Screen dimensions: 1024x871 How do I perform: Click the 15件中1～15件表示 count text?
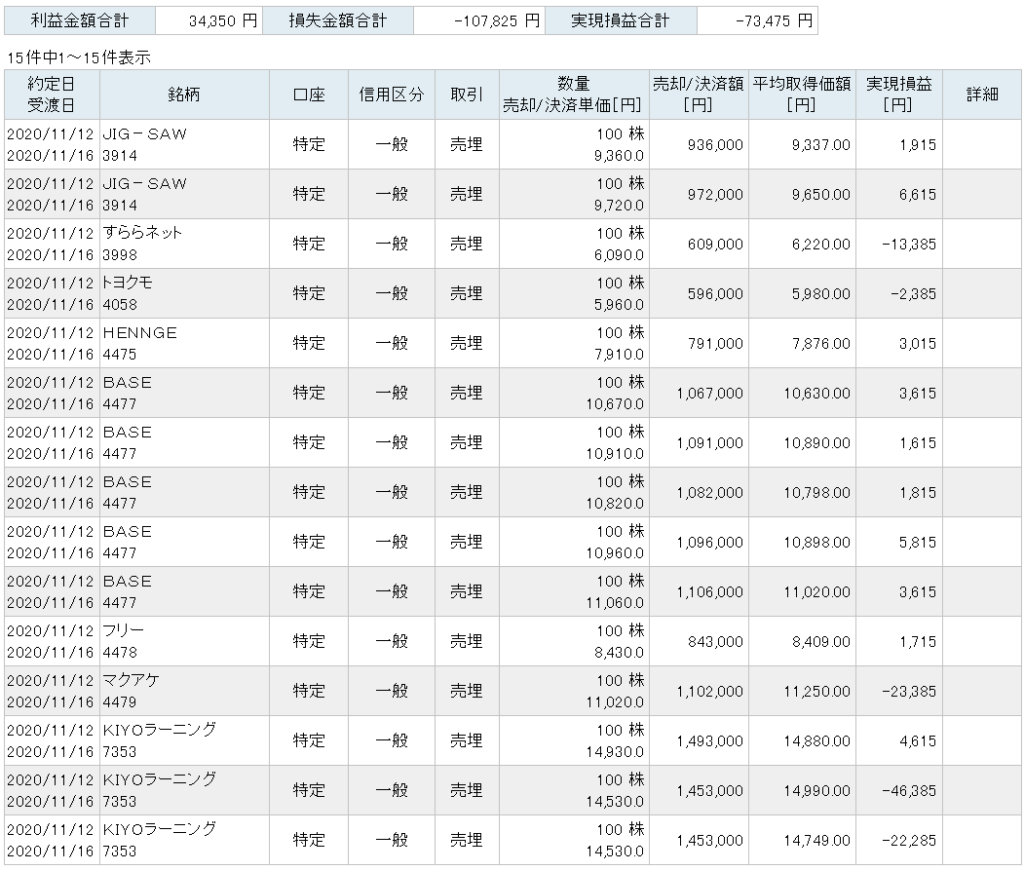(79, 58)
